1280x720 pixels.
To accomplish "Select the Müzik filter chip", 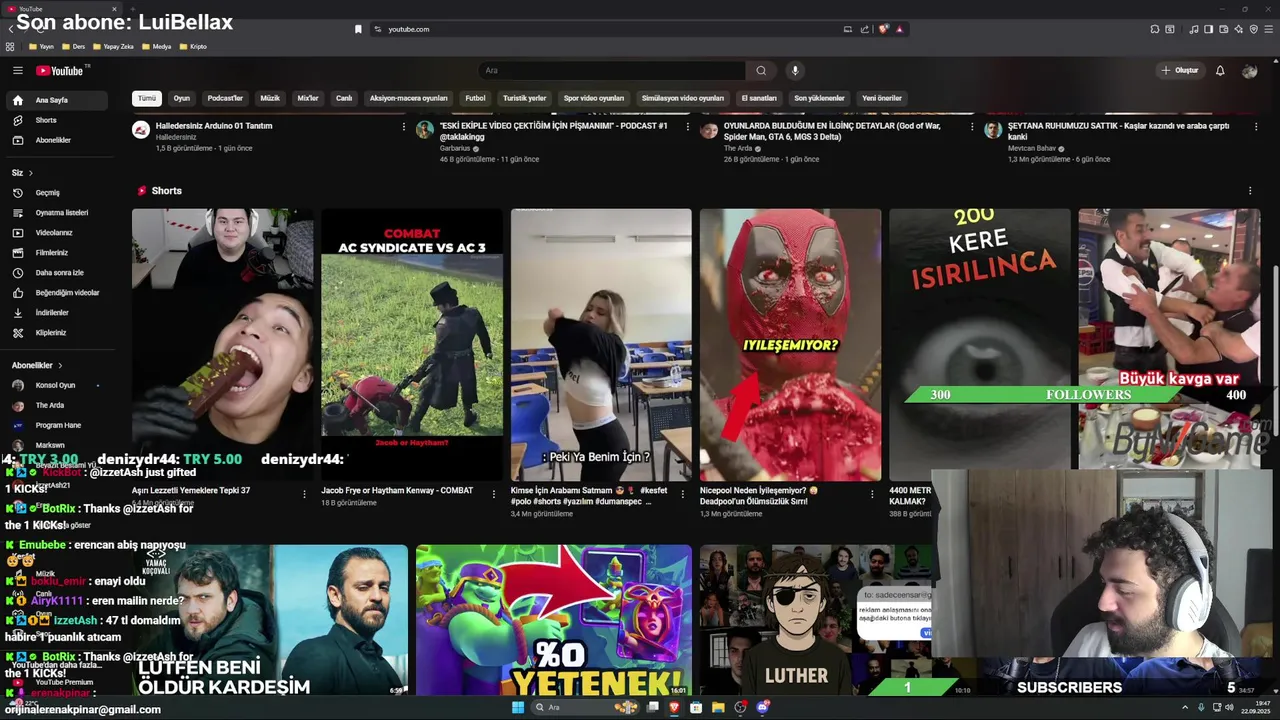I will click(270, 98).
